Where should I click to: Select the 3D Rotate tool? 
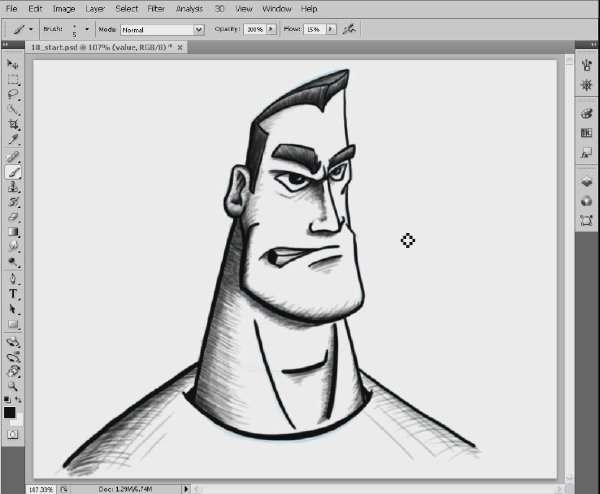click(13, 342)
